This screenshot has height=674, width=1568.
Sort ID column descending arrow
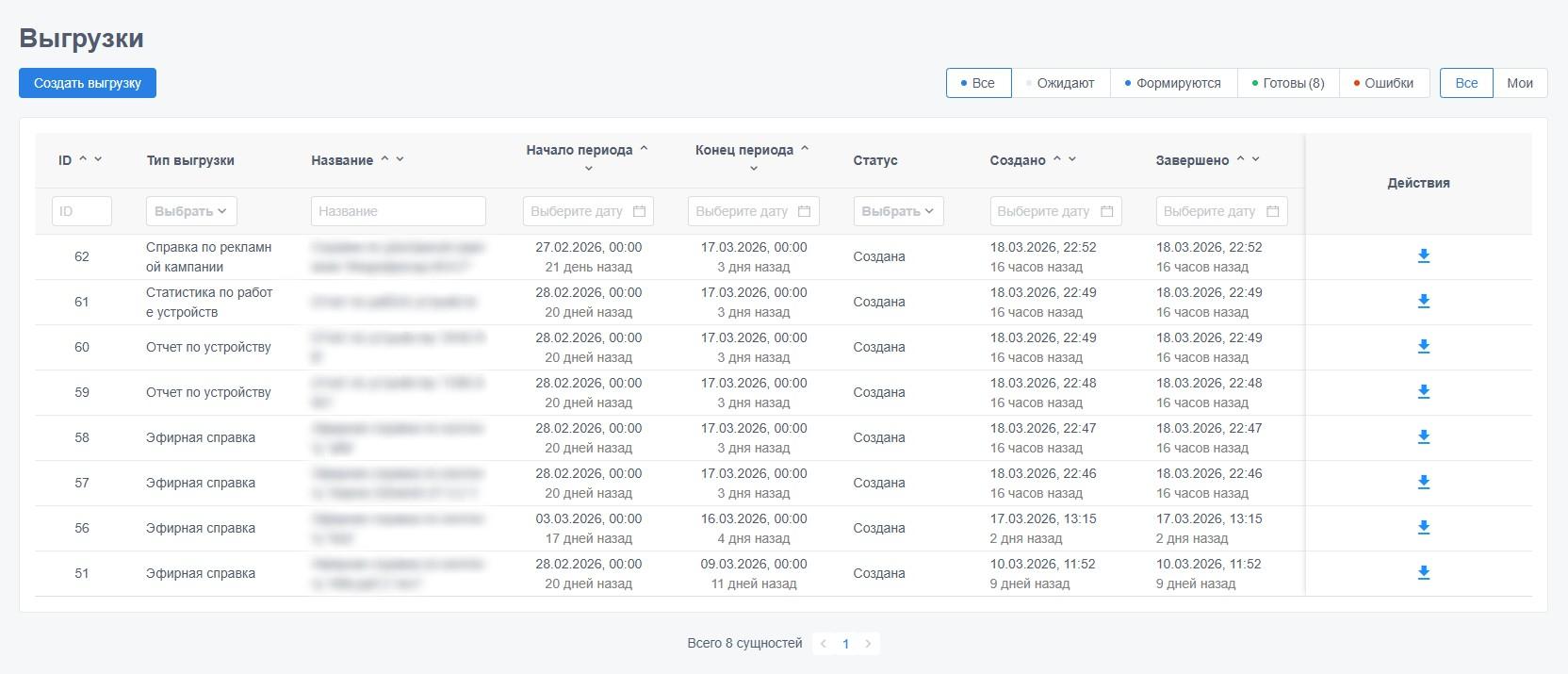coord(98,159)
